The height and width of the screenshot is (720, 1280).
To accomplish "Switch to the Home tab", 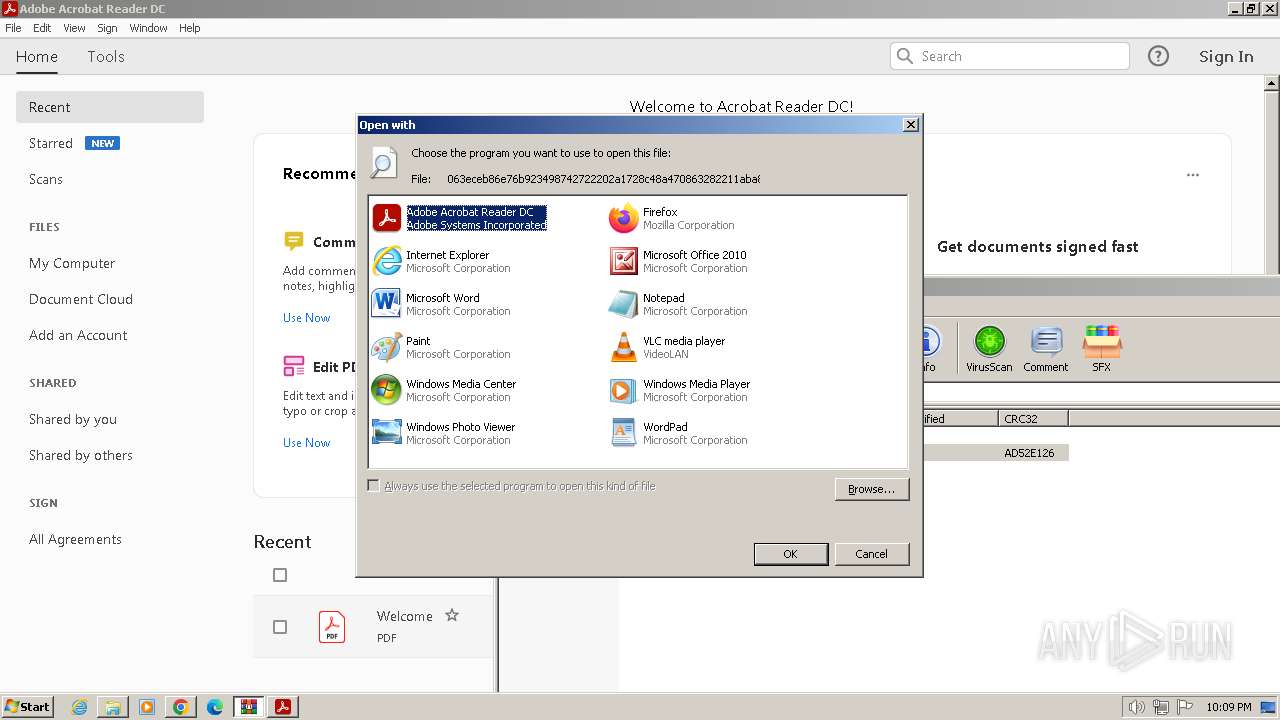I will tap(37, 56).
